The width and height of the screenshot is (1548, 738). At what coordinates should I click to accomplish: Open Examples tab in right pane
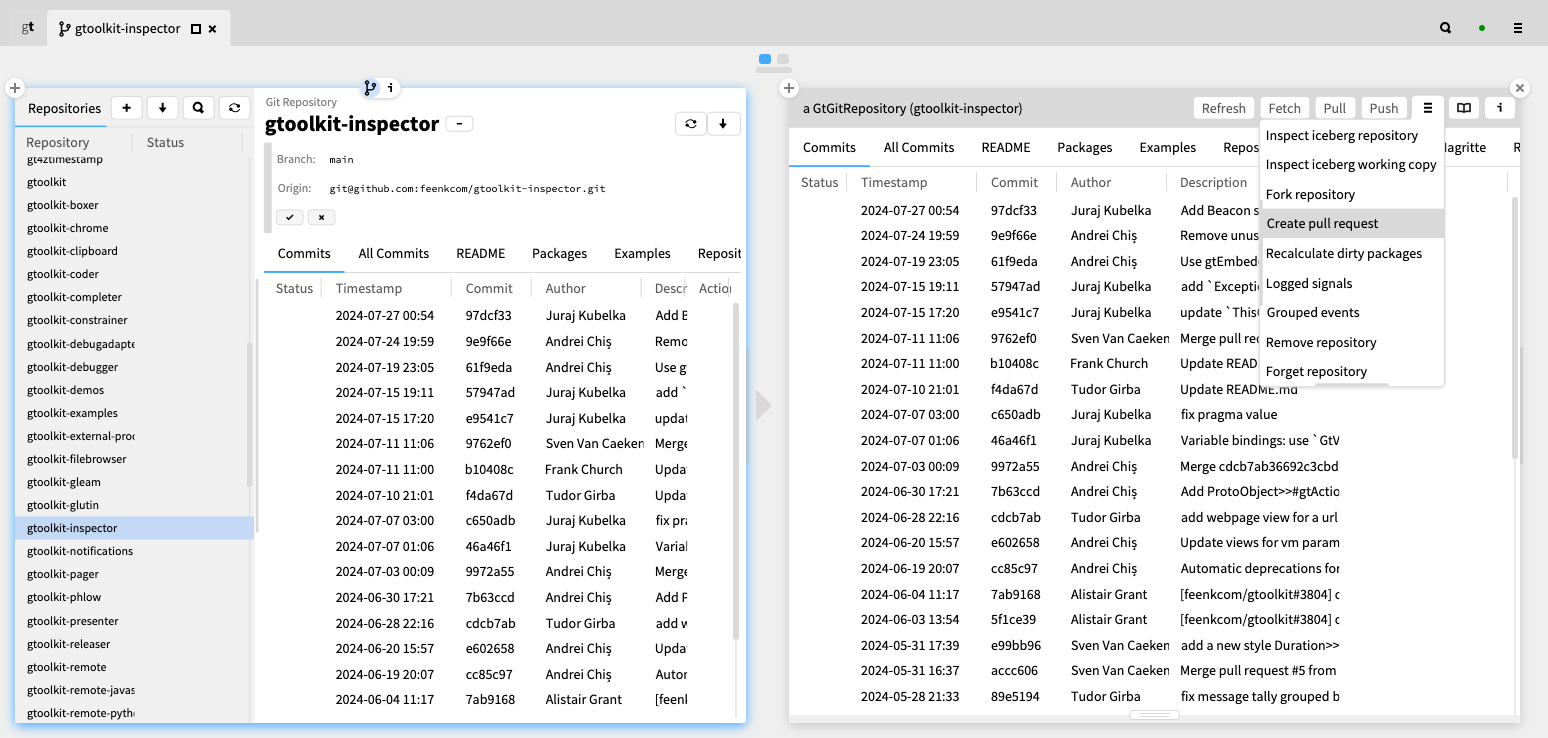tap(1167, 147)
